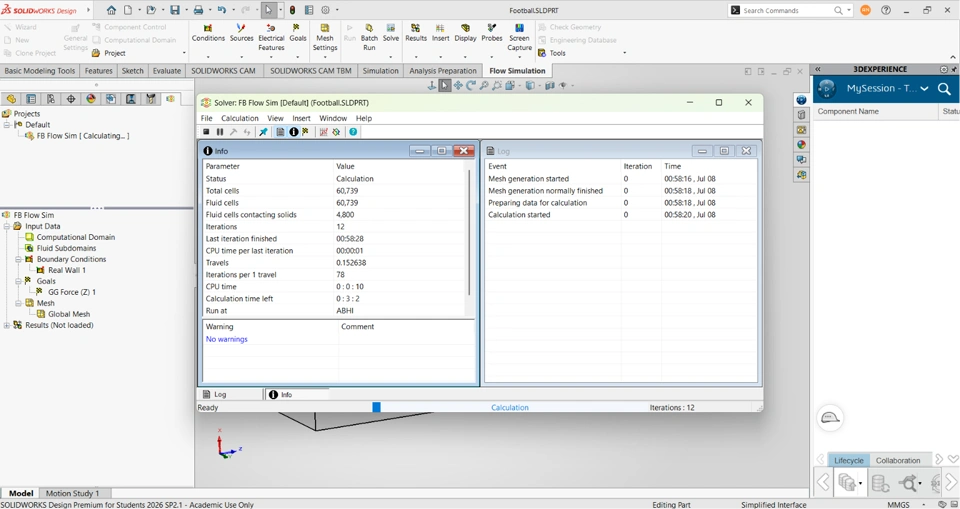Collapse the Mesh tree node
Image resolution: width=960 pixels, height=509 pixels.
pos(19,303)
